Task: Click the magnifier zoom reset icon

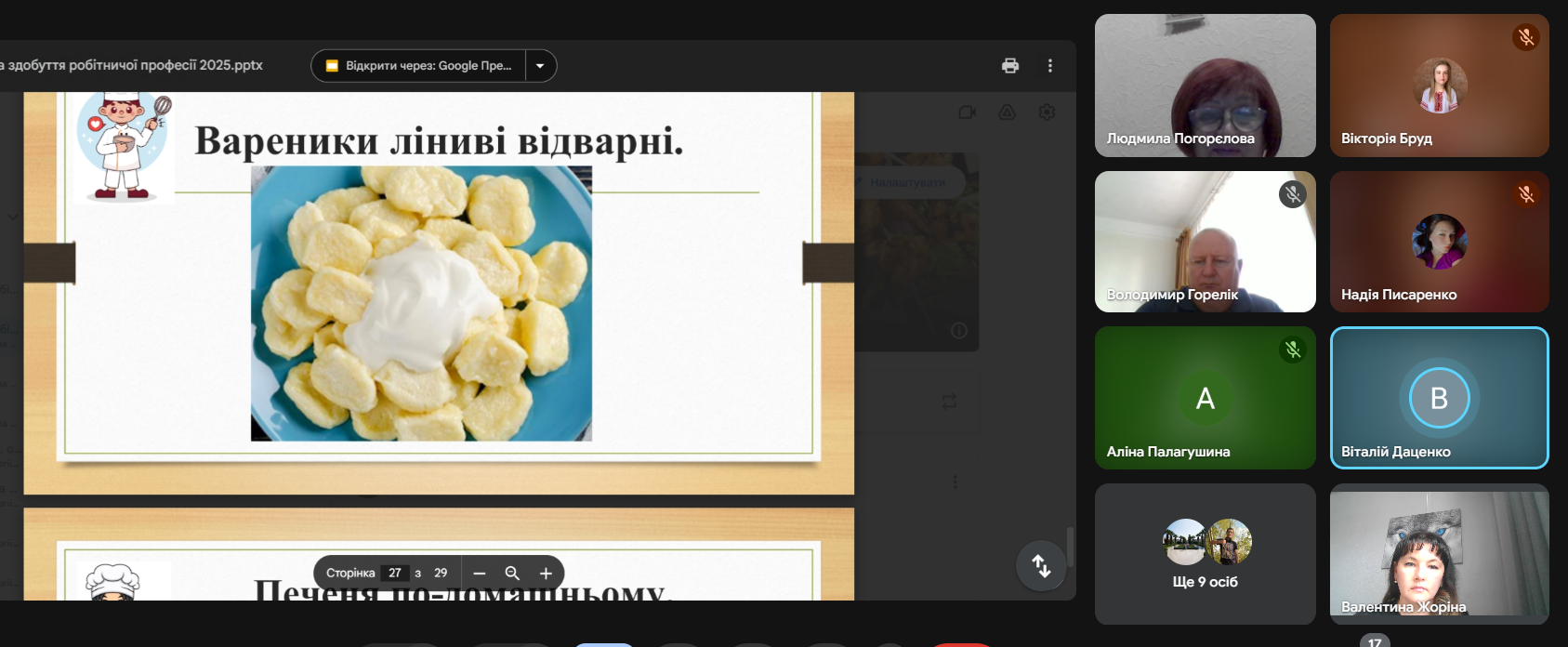Action: (x=512, y=574)
